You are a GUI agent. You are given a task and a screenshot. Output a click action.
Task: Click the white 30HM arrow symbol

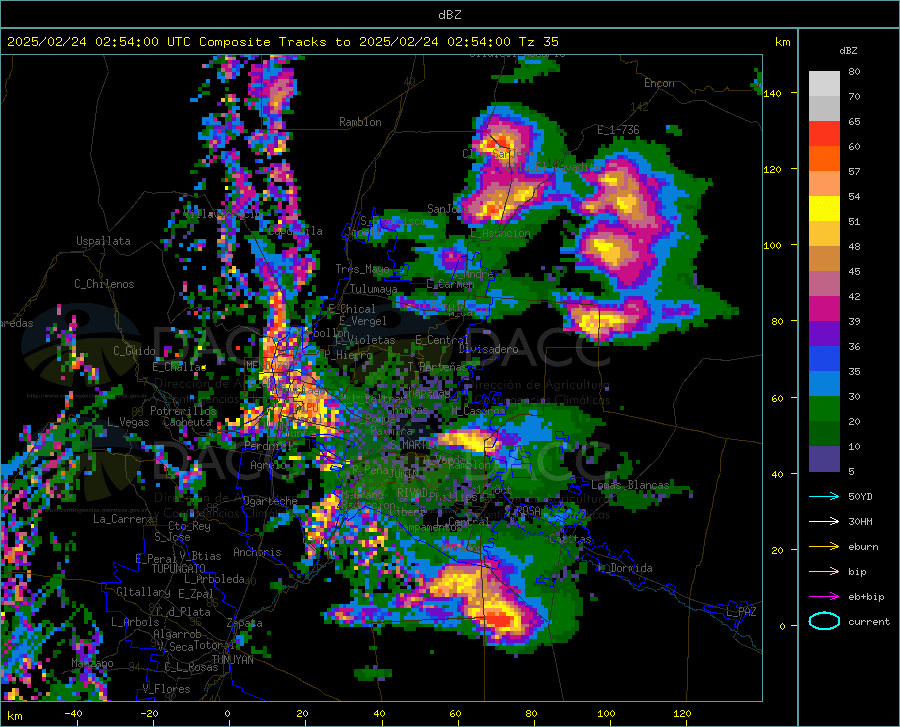point(824,522)
